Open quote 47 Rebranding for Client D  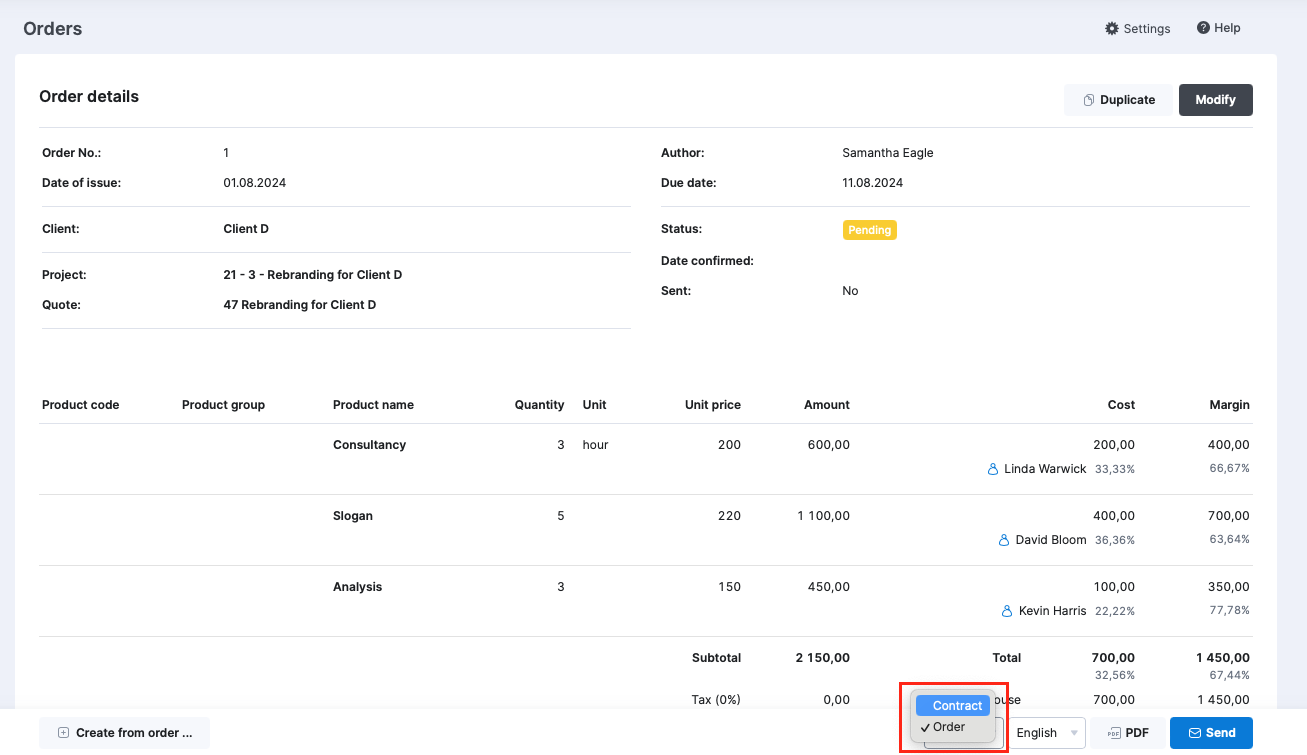[x=300, y=305]
